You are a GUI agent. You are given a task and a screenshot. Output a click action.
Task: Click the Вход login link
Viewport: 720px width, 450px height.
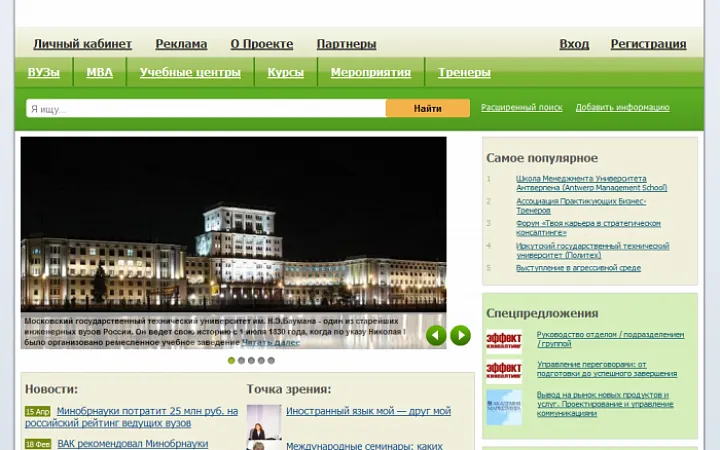(x=574, y=44)
